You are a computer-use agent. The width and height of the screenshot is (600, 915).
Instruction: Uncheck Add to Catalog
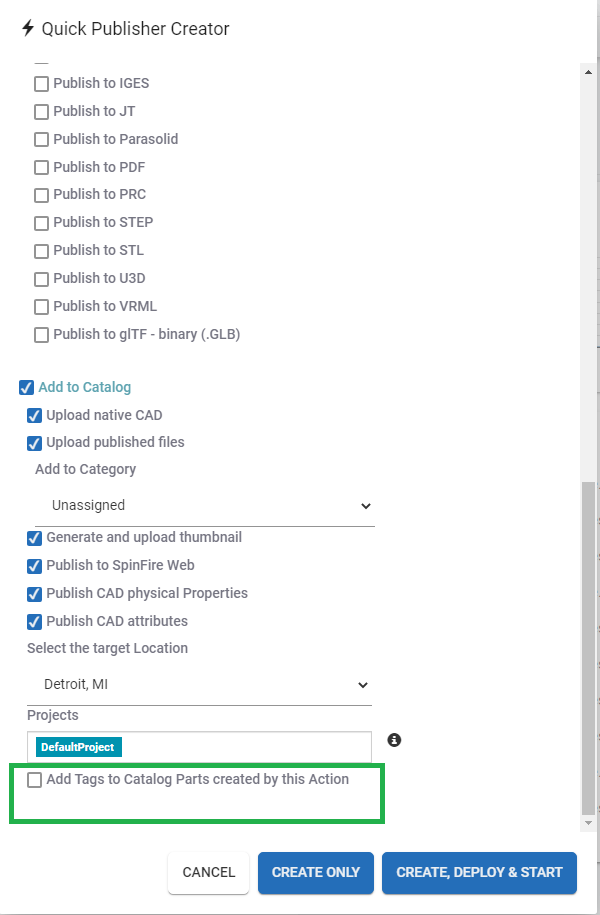[x=26, y=387]
